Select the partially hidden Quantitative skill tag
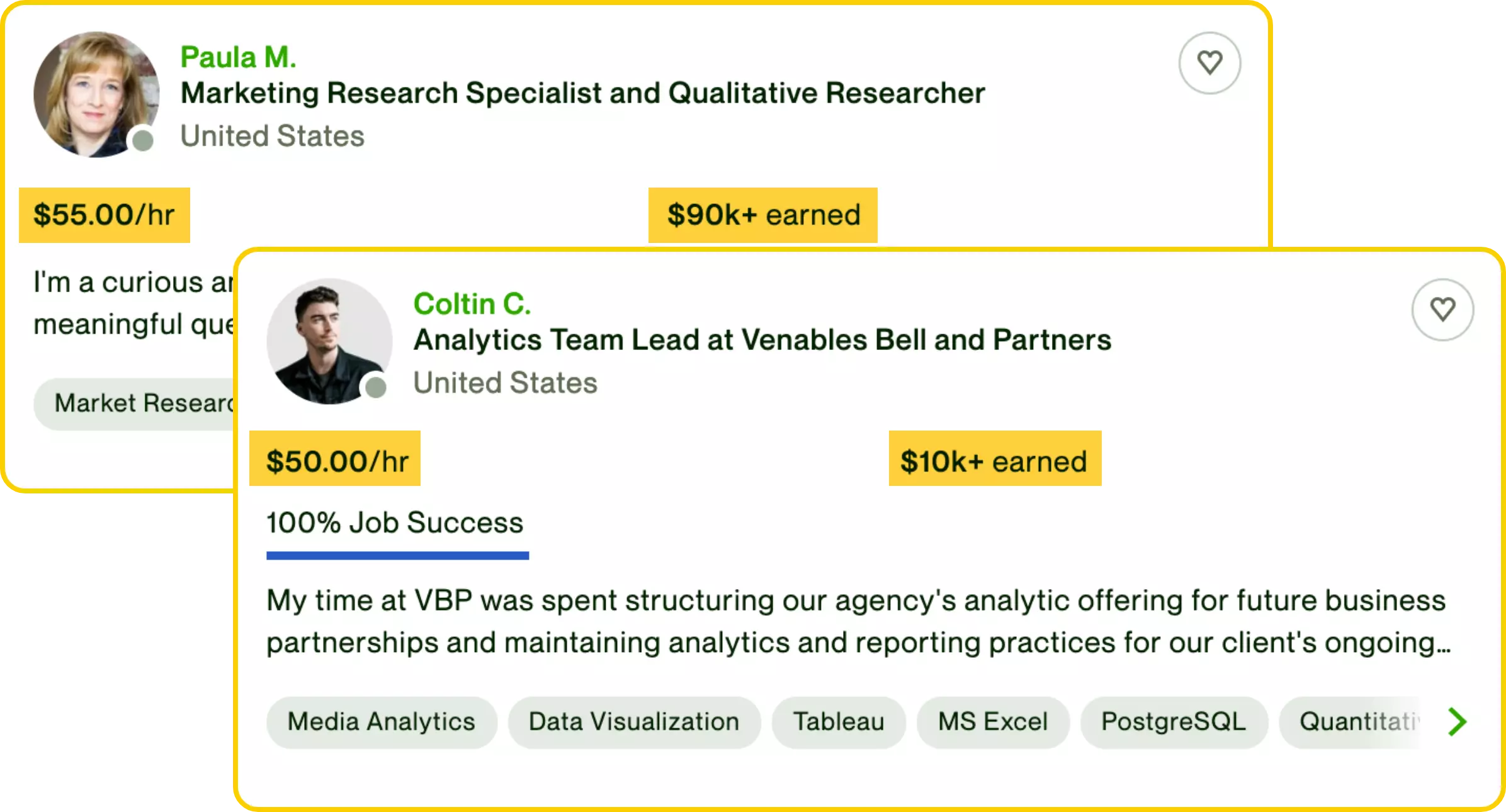This screenshot has height=812, width=1506. click(x=1354, y=722)
